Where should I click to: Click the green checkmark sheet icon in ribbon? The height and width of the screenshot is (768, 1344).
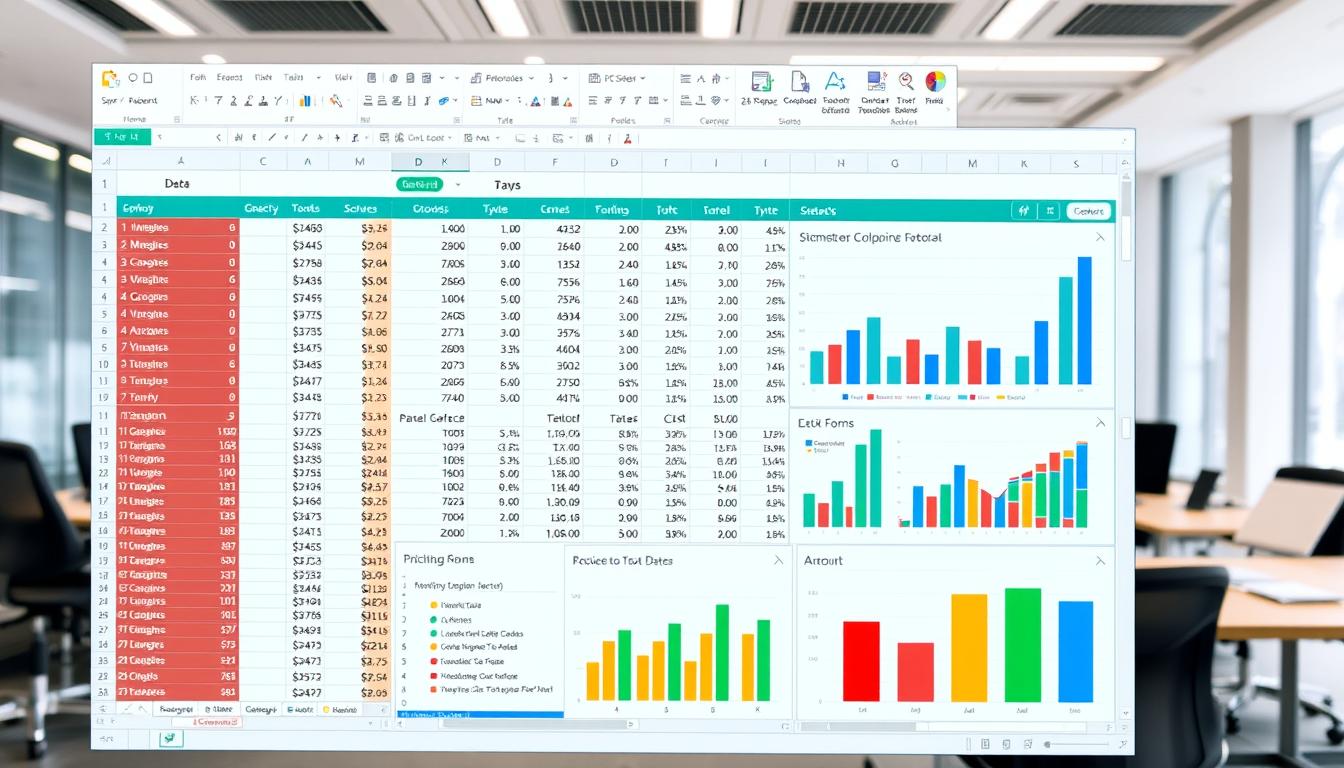[x=761, y=82]
